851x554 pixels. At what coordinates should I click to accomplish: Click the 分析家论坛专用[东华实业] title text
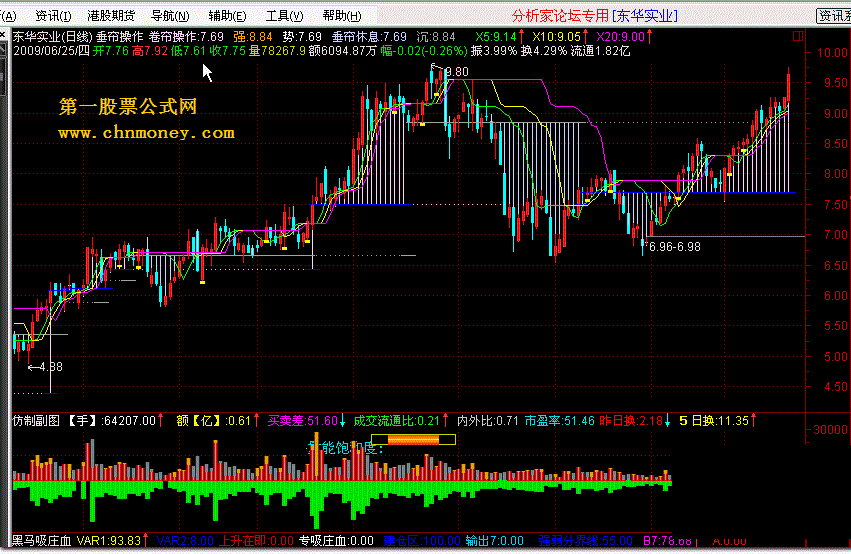click(x=595, y=16)
